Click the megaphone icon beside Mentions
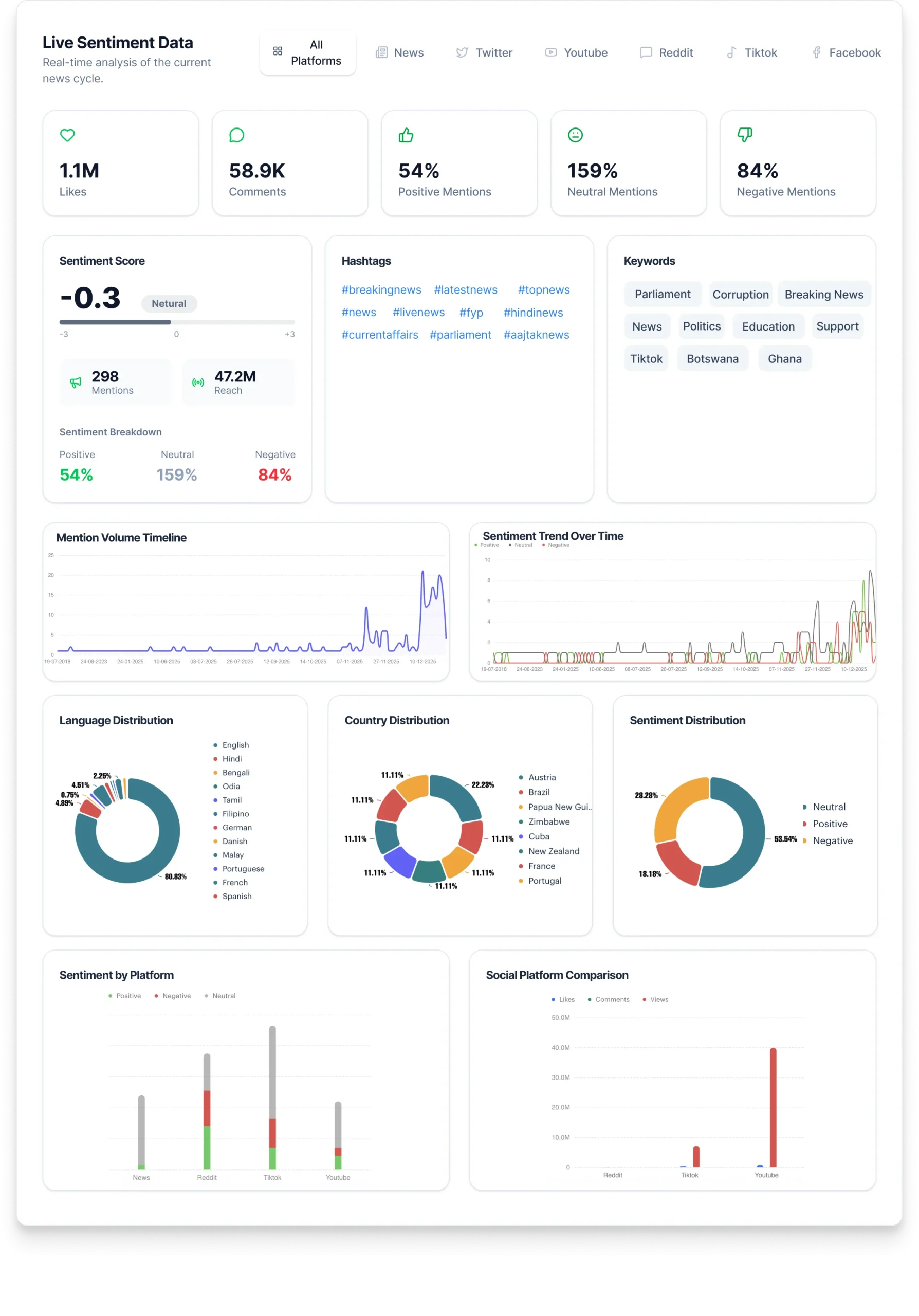The height and width of the screenshot is (1316, 919). point(76,382)
